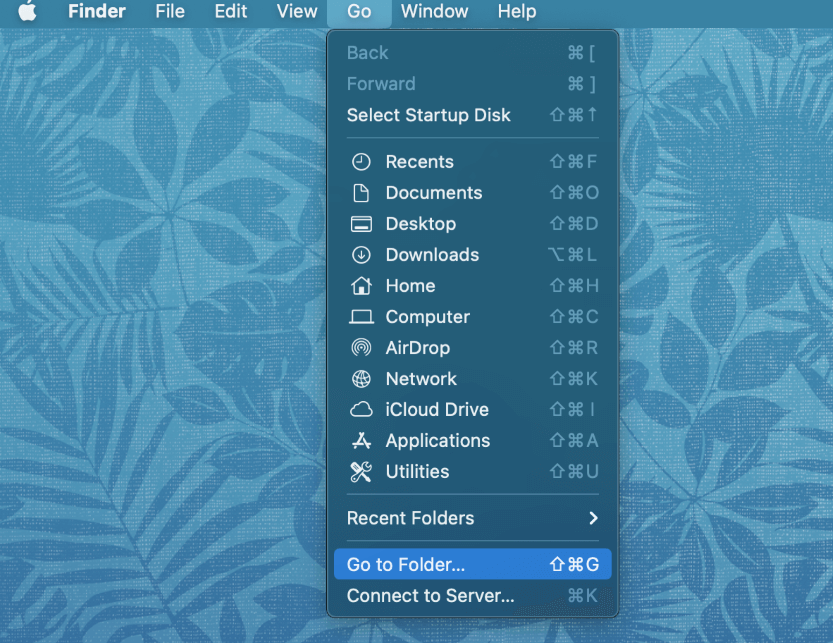The height and width of the screenshot is (643, 833).
Task: Close the open Go menu
Action: (359, 12)
